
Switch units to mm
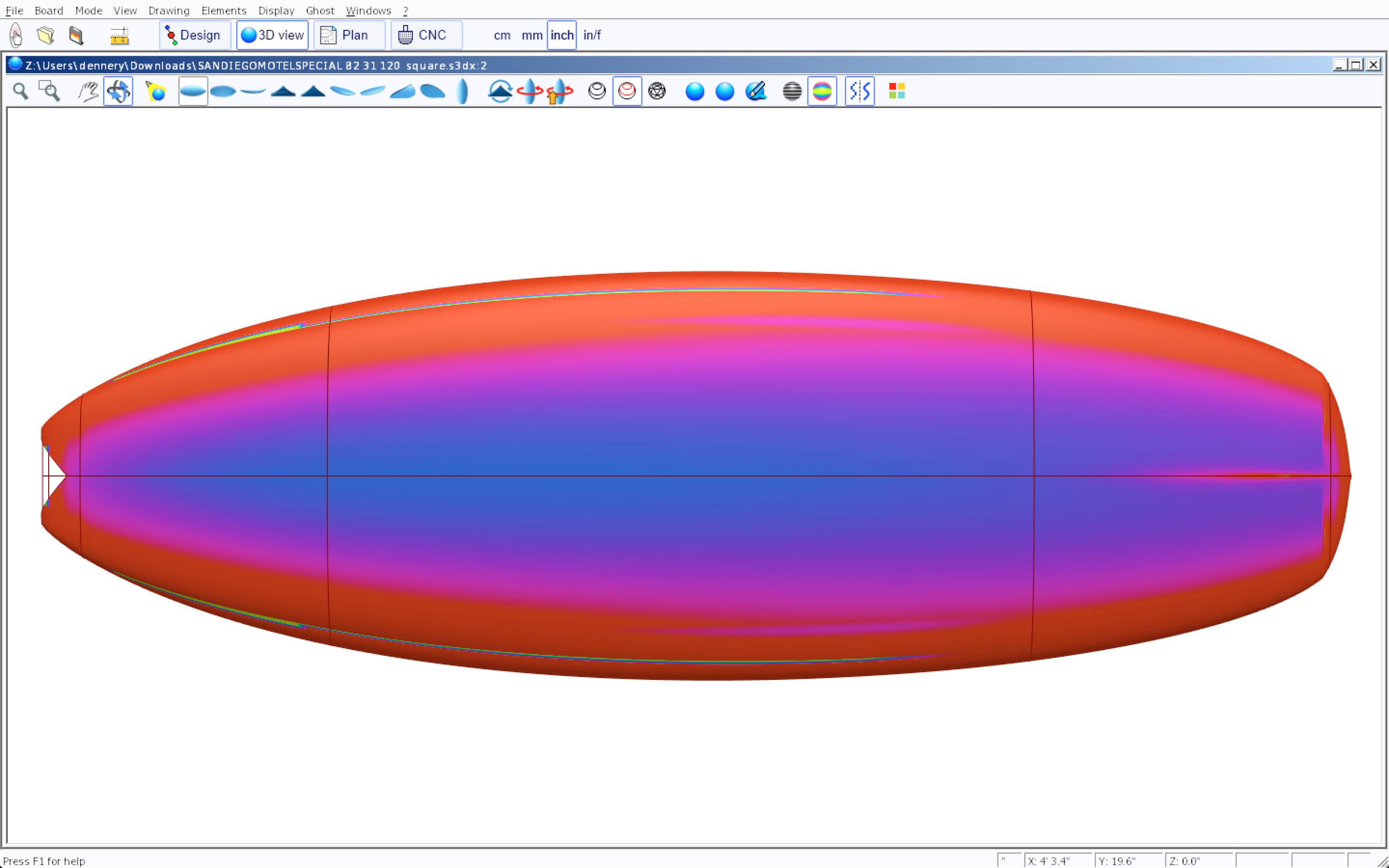[x=531, y=36]
